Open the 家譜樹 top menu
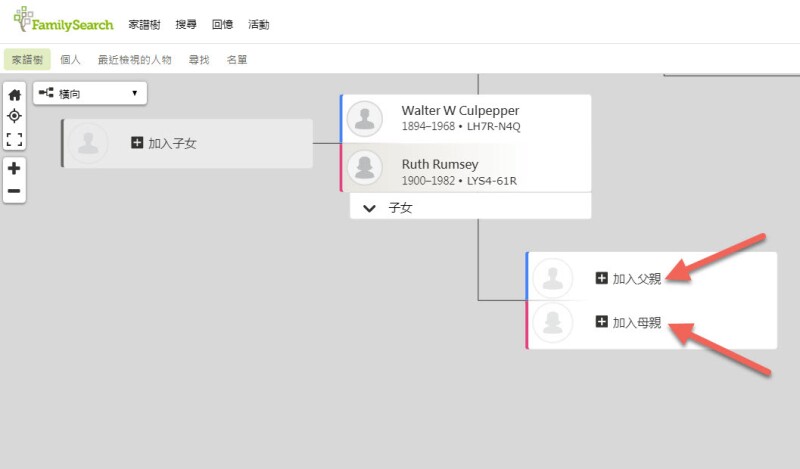 [x=144, y=24]
